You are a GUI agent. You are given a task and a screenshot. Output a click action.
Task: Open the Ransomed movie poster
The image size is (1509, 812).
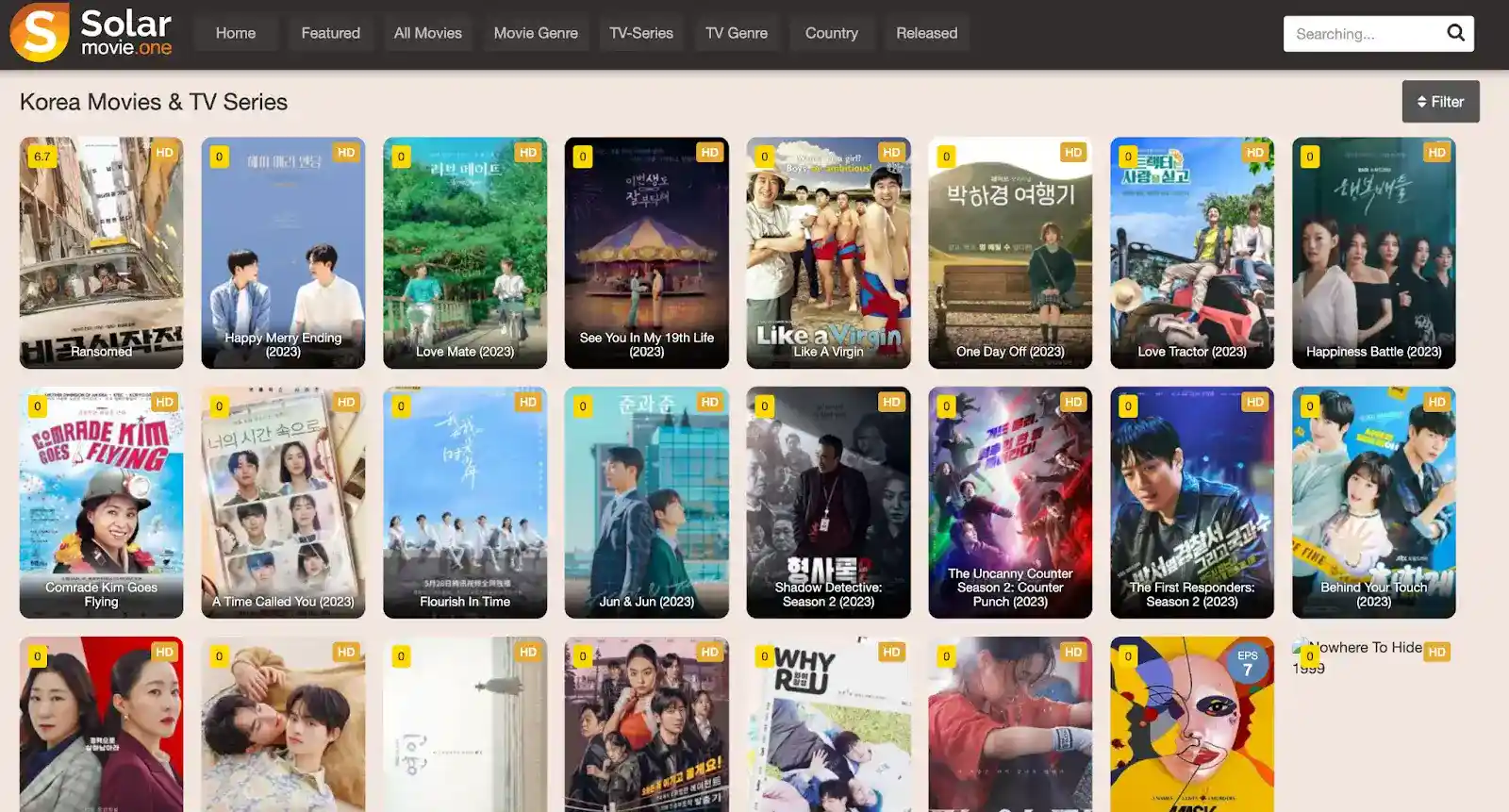(102, 253)
